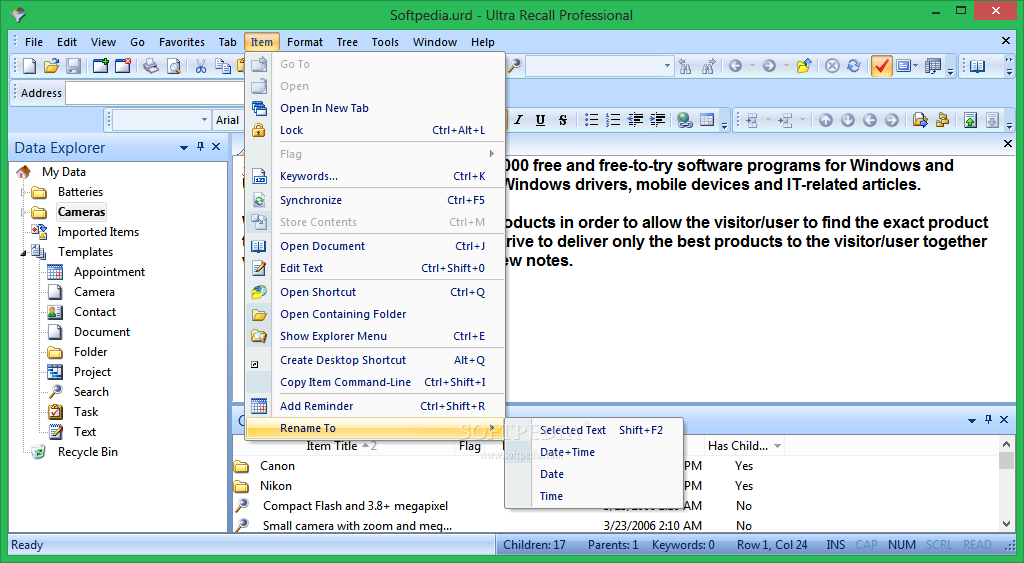
Task: Click the open book icon
Action: click(977, 66)
